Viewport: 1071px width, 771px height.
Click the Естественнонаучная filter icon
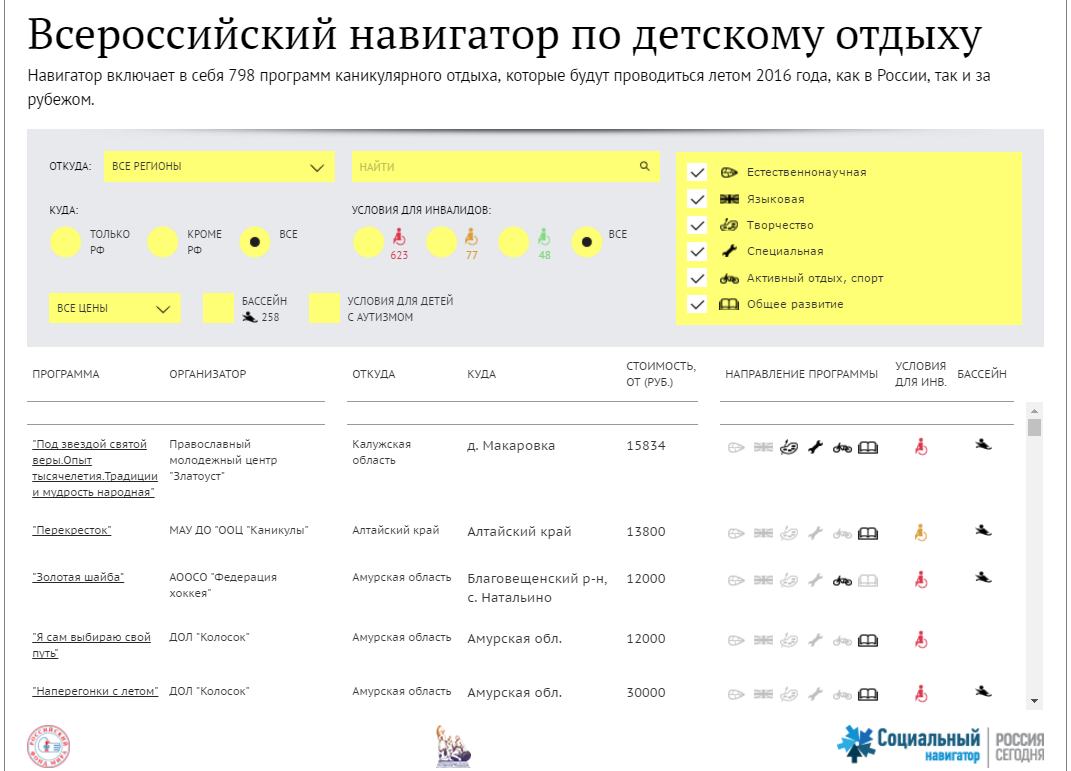(x=729, y=172)
